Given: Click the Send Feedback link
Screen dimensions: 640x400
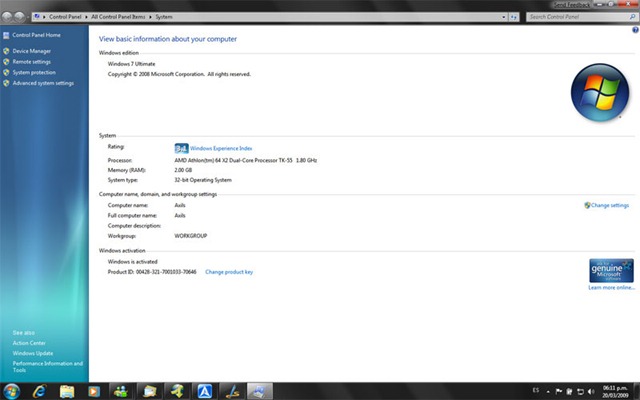Looking at the screenshot, I should pyautogui.click(x=571, y=5).
